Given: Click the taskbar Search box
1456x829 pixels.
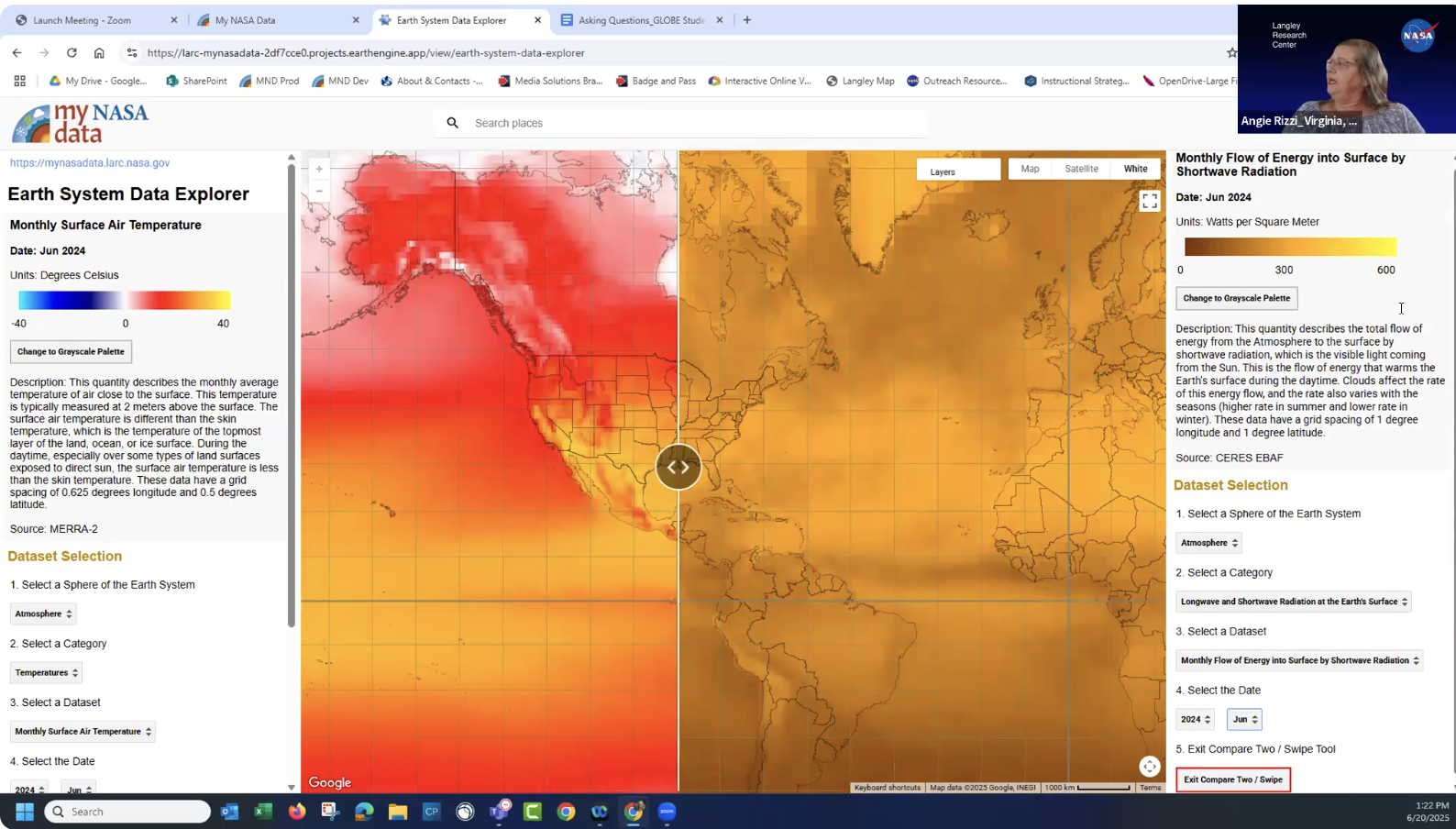Looking at the screenshot, I should pos(127,812).
